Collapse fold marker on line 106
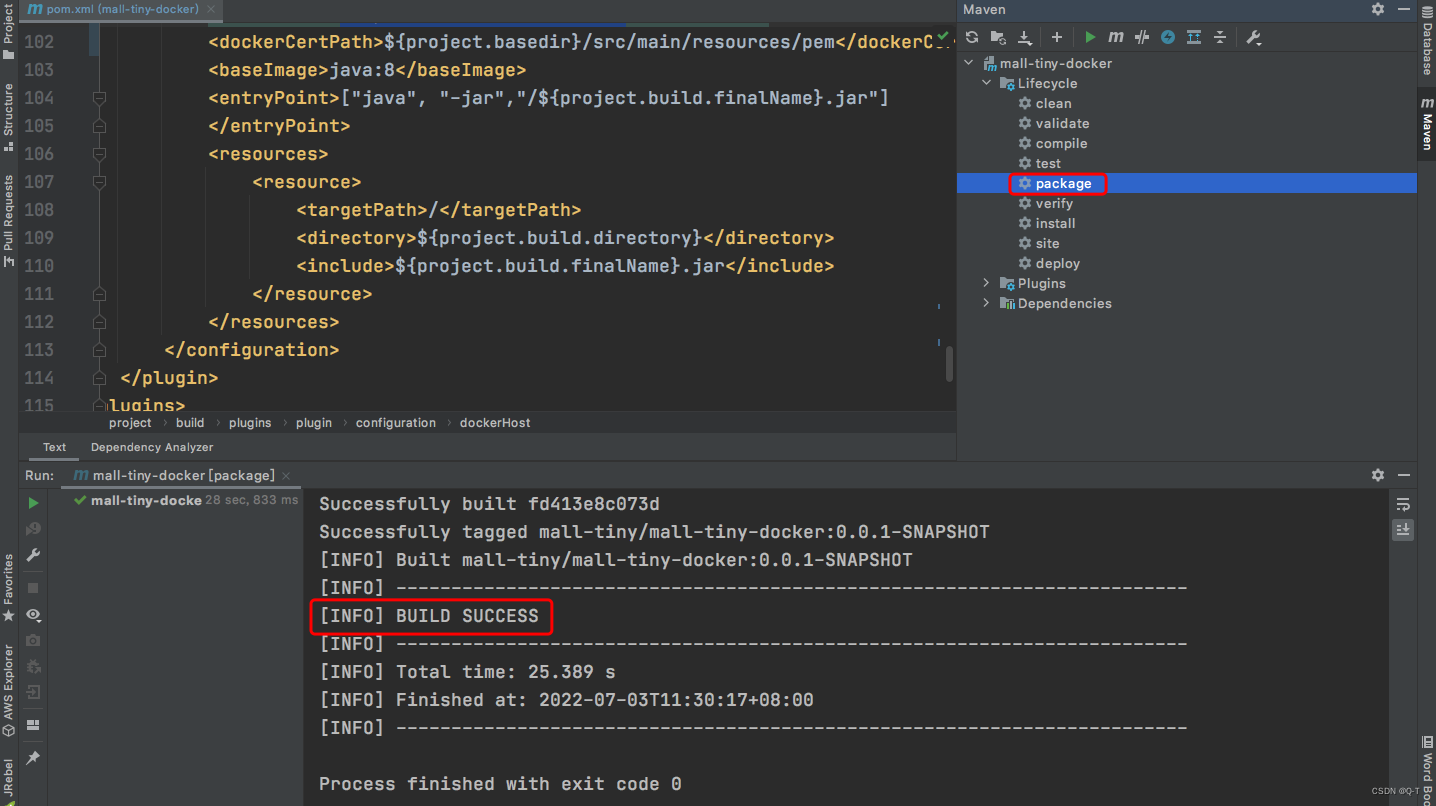1436x806 pixels. (x=99, y=154)
